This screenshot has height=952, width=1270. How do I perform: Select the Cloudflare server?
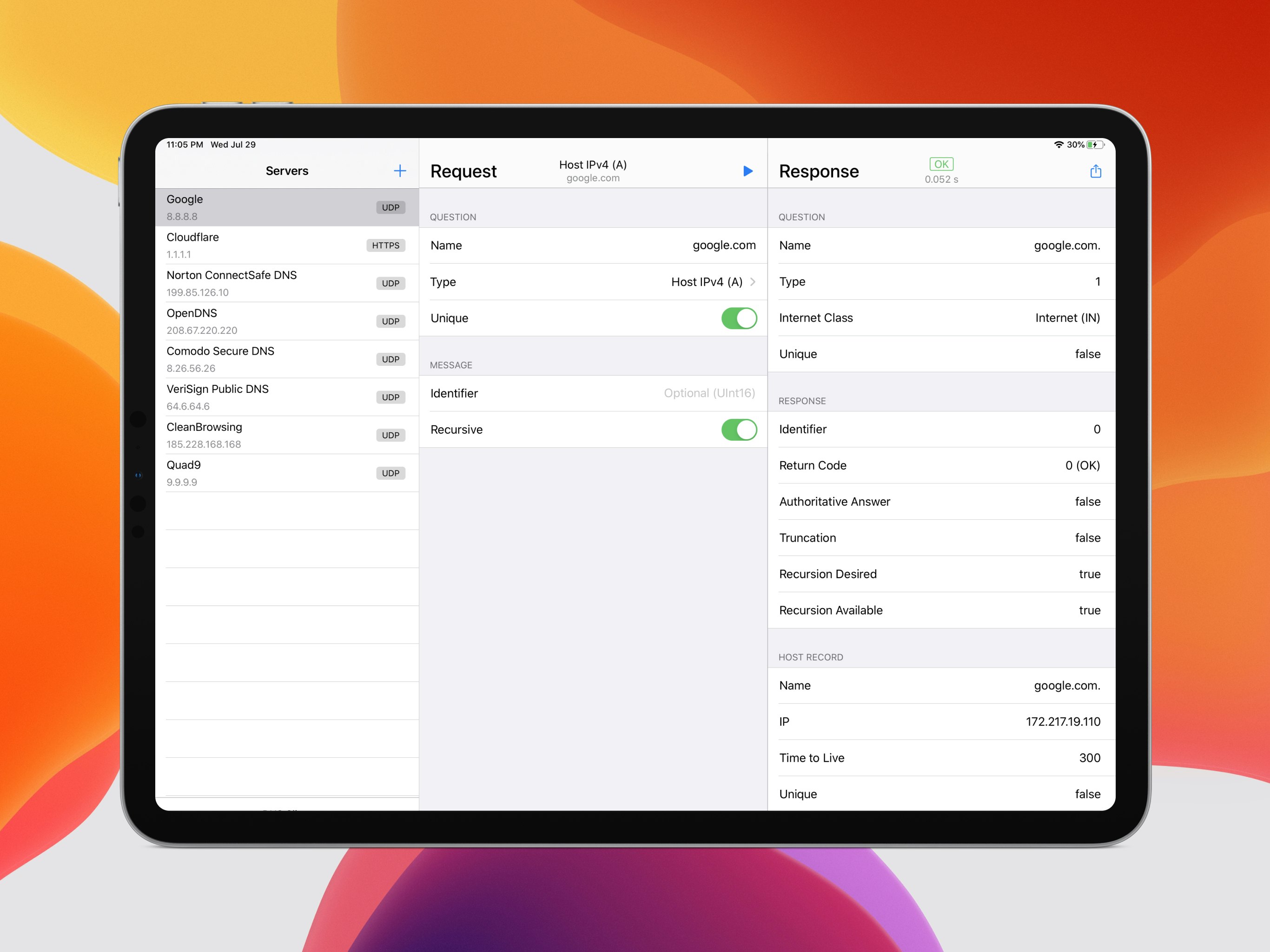pyautogui.click(x=258, y=245)
